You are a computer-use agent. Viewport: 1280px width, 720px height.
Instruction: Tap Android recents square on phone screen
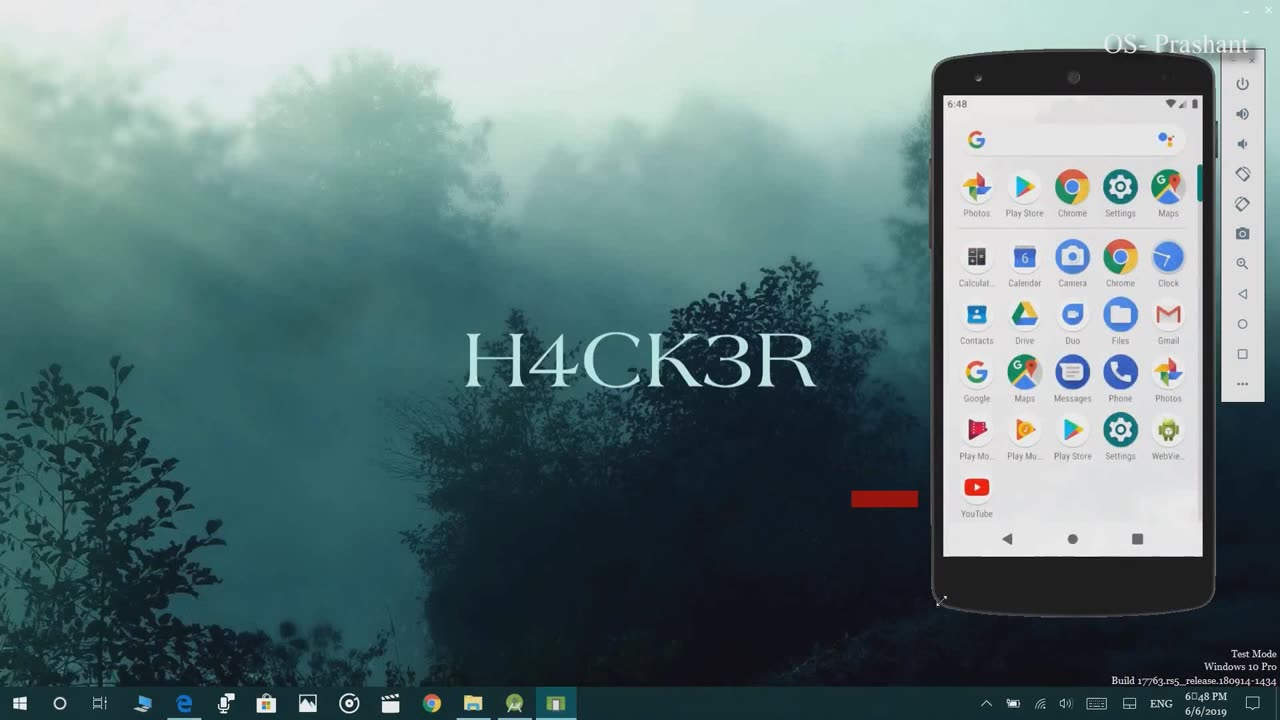click(1137, 539)
